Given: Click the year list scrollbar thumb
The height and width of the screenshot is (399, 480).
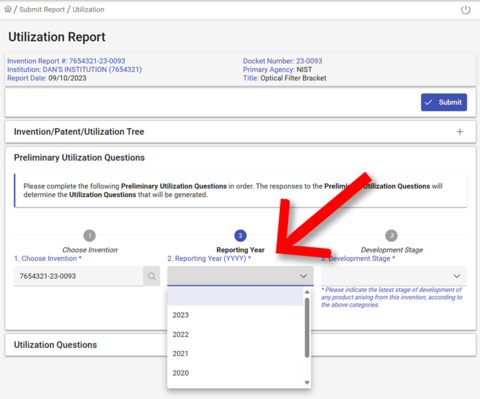Looking at the screenshot, I should pos(307,328).
